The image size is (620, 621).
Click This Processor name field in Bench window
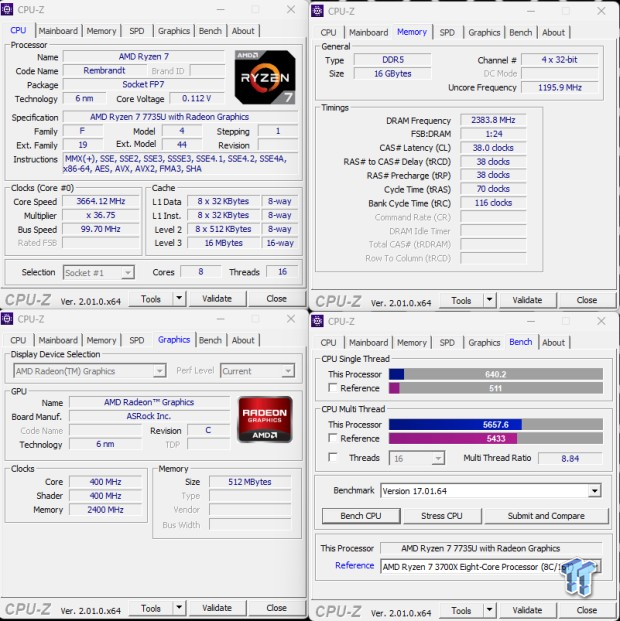[x=491, y=549]
